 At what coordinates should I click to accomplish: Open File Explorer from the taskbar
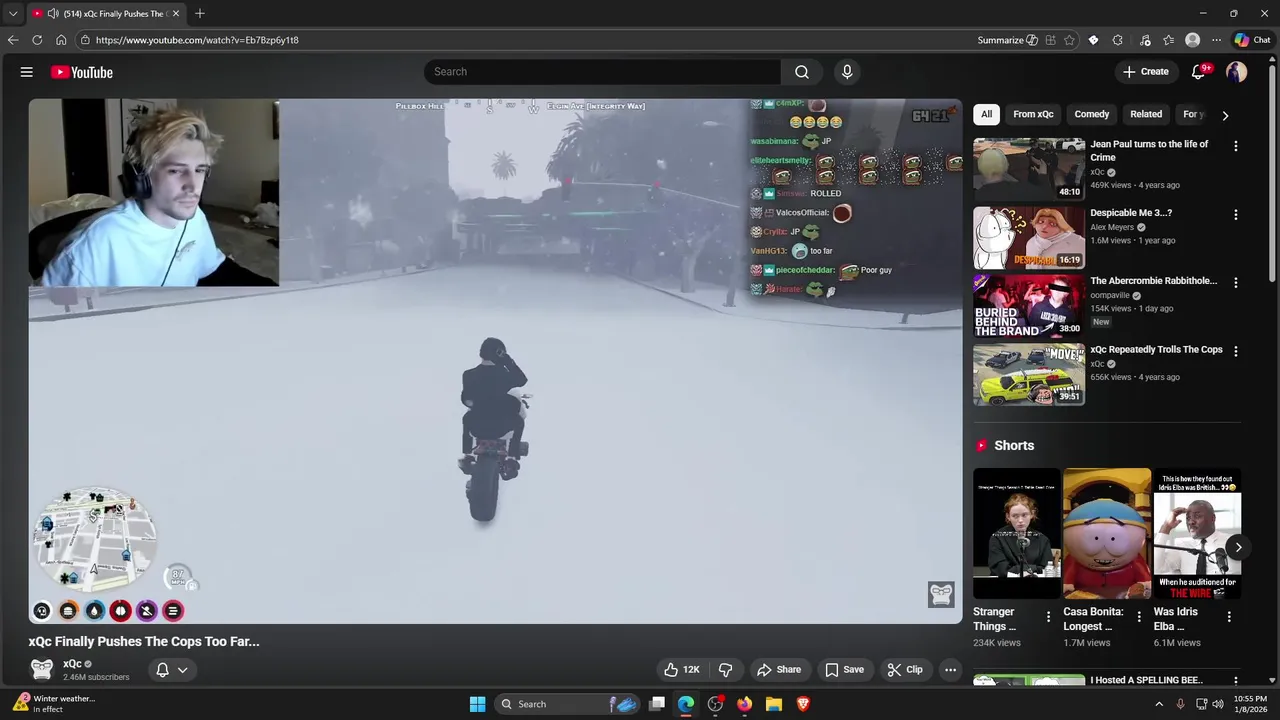coord(773,704)
